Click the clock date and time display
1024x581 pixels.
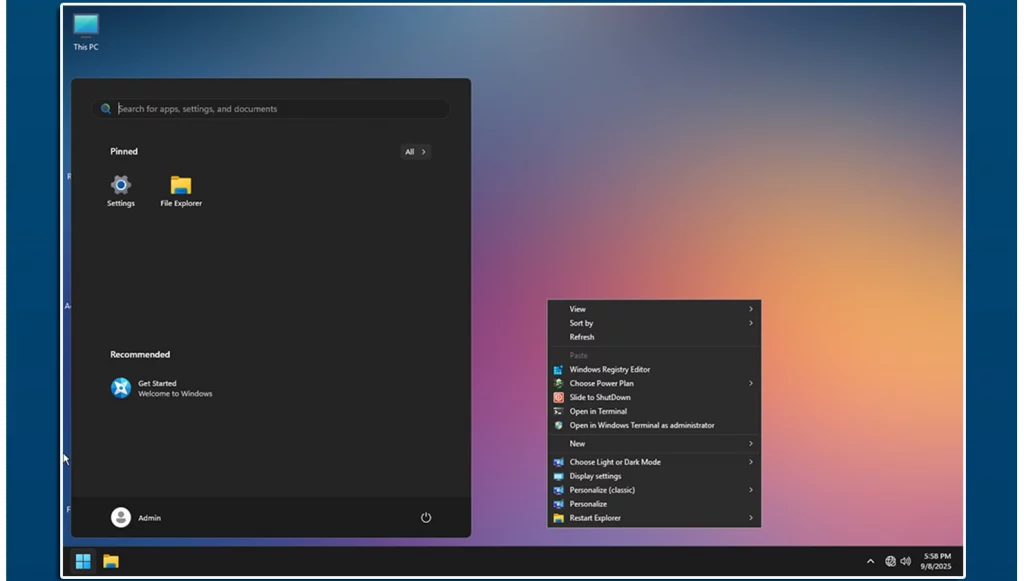pos(937,561)
